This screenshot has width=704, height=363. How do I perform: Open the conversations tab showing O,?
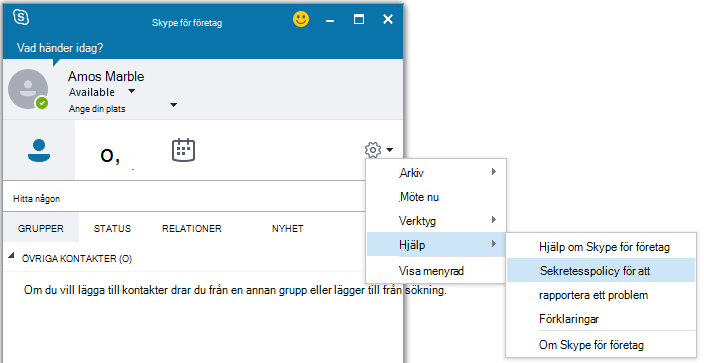click(x=110, y=156)
